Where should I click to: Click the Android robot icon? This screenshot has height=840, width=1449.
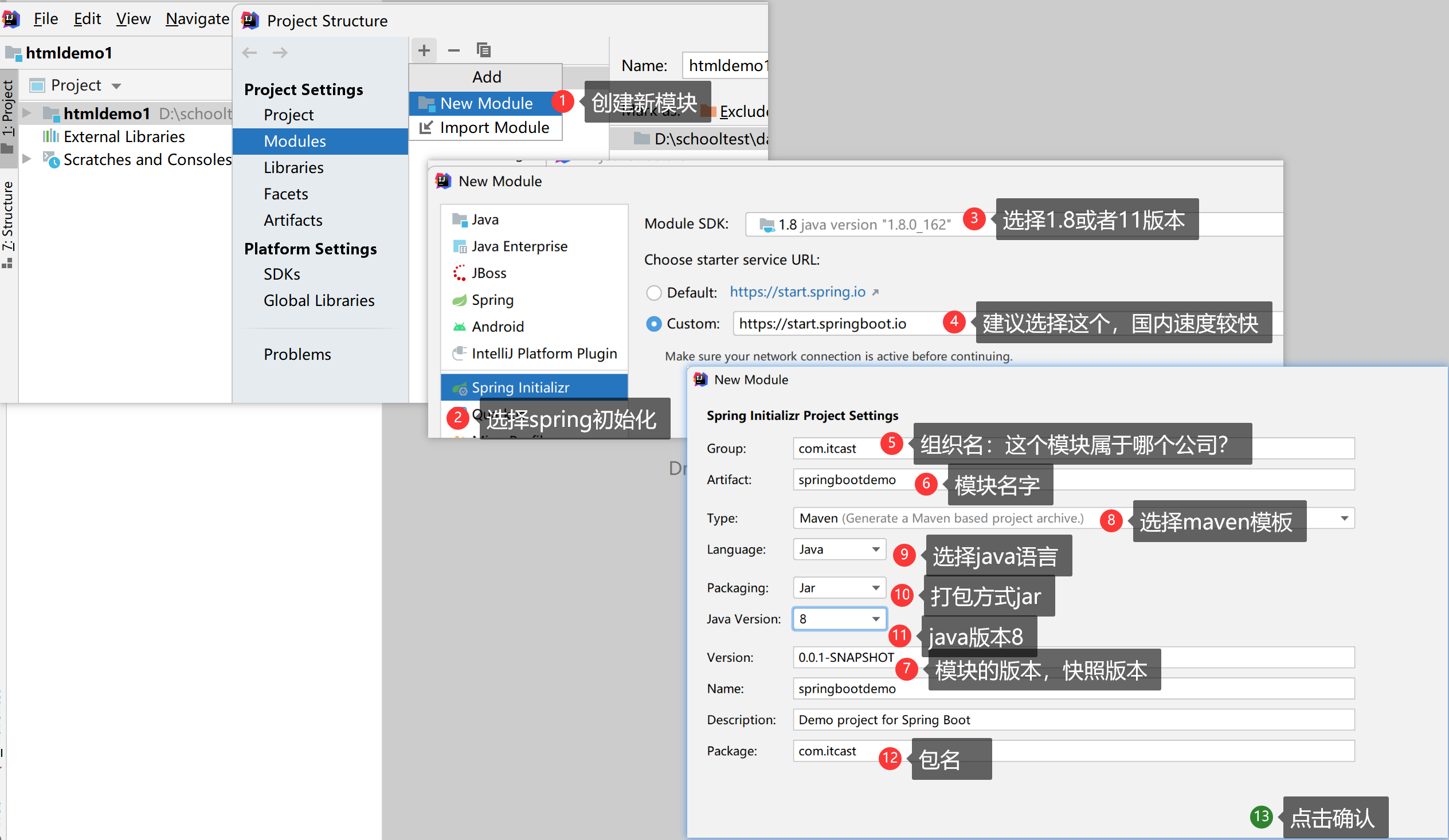click(x=460, y=327)
